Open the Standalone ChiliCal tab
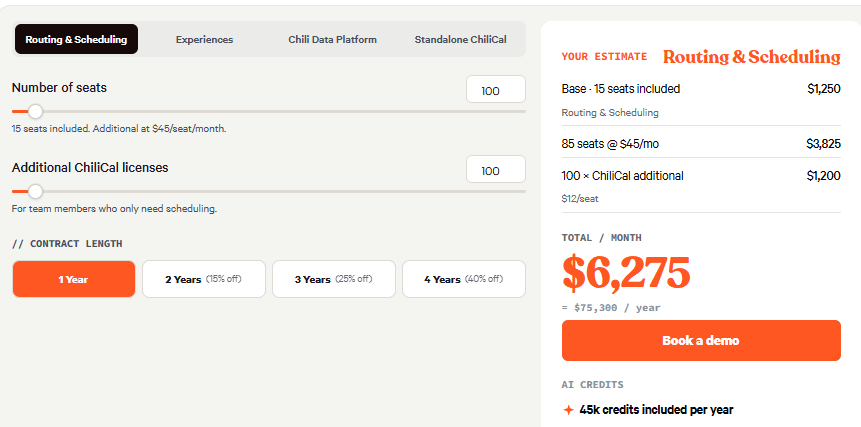The image size is (861, 427). (461, 40)
